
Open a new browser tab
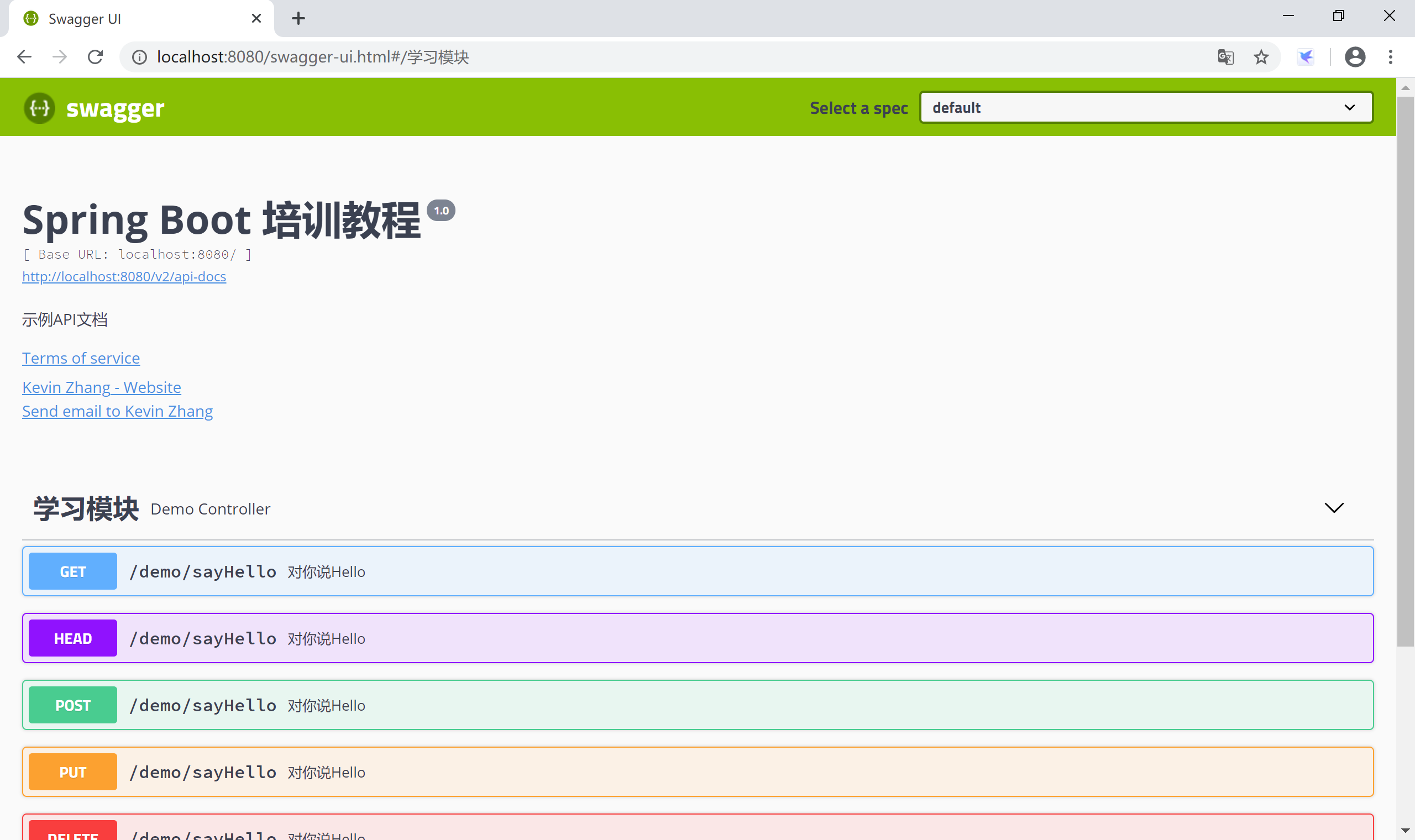pyautogui.click(x=298, y=19)
